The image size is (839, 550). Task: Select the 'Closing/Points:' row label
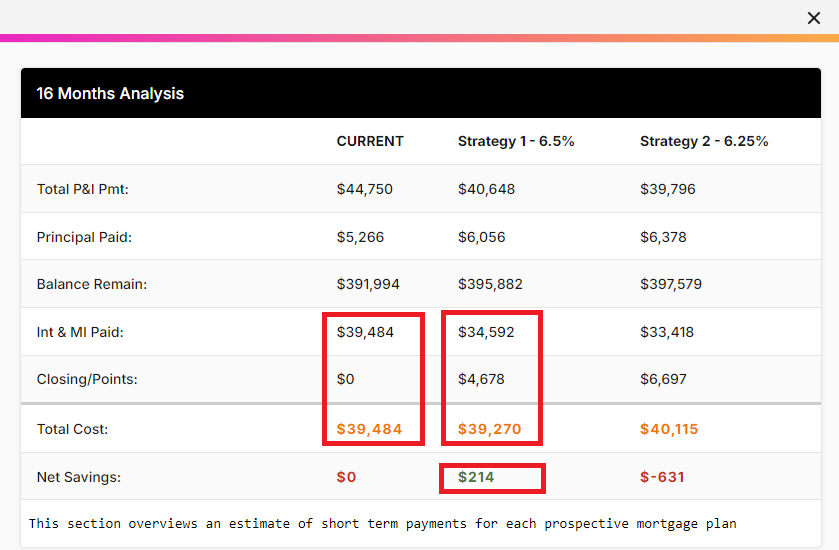(x=87, y=379)
